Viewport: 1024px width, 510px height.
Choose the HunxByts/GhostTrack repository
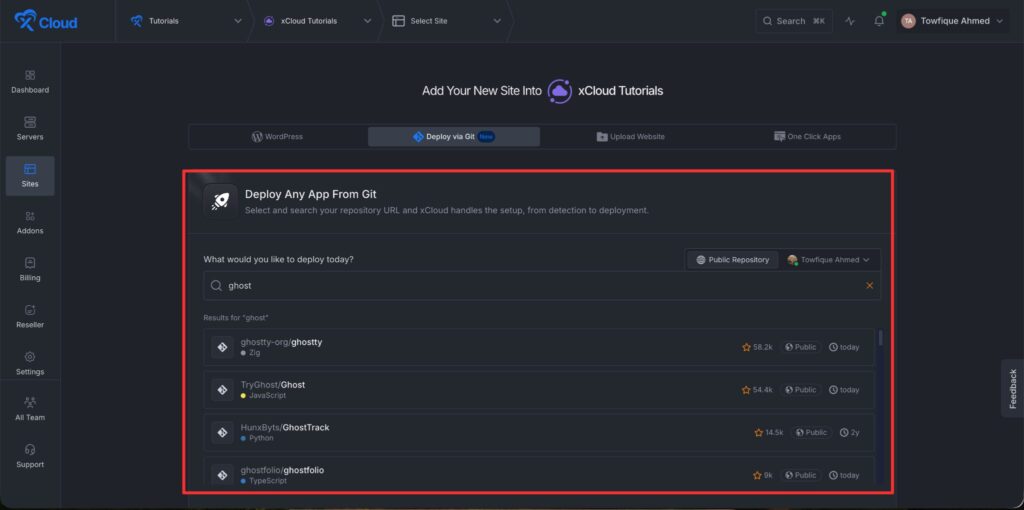point(539,432)
